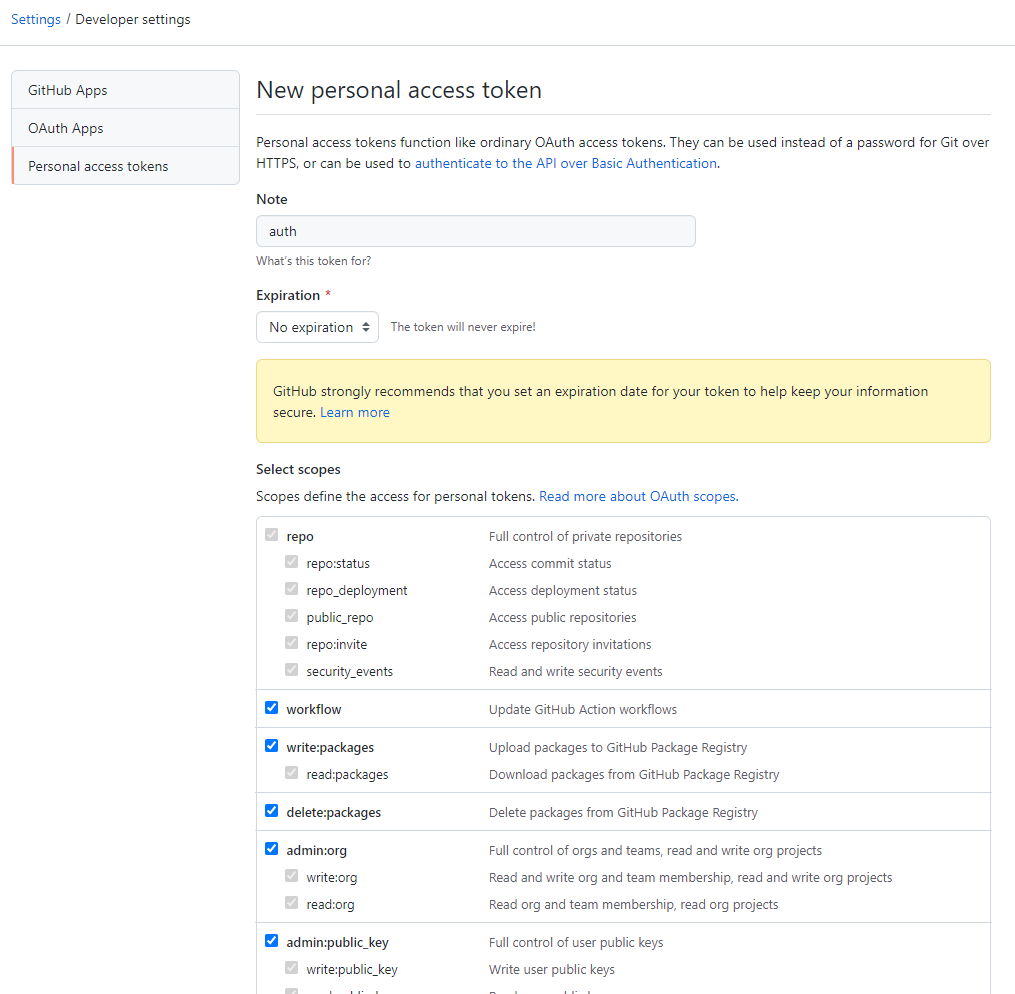Click the security_events scope label
This screenshot has width=1015, height=994.
point(350,672)
